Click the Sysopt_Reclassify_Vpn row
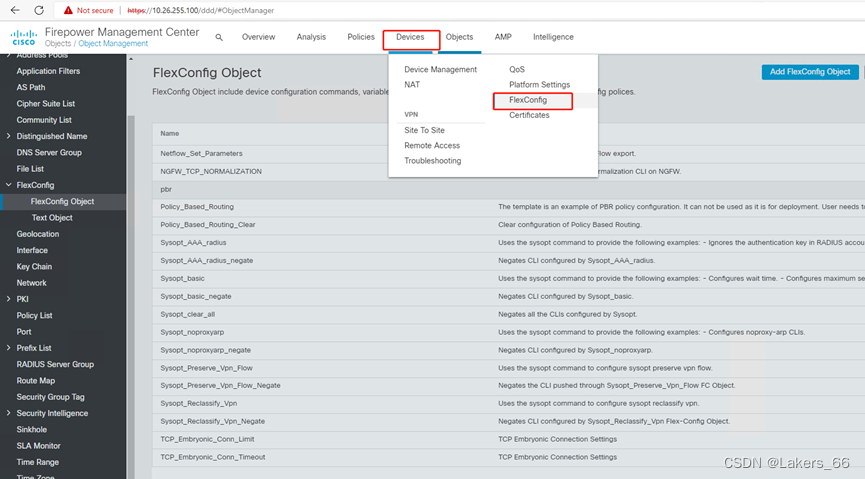 point(509,403)
